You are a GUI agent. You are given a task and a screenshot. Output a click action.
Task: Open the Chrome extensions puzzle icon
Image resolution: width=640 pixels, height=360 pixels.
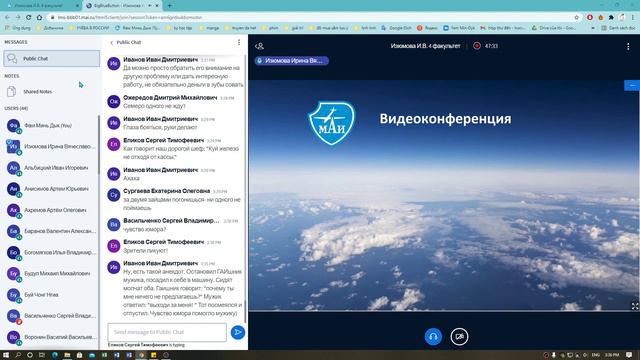click(x=611, y=18)
